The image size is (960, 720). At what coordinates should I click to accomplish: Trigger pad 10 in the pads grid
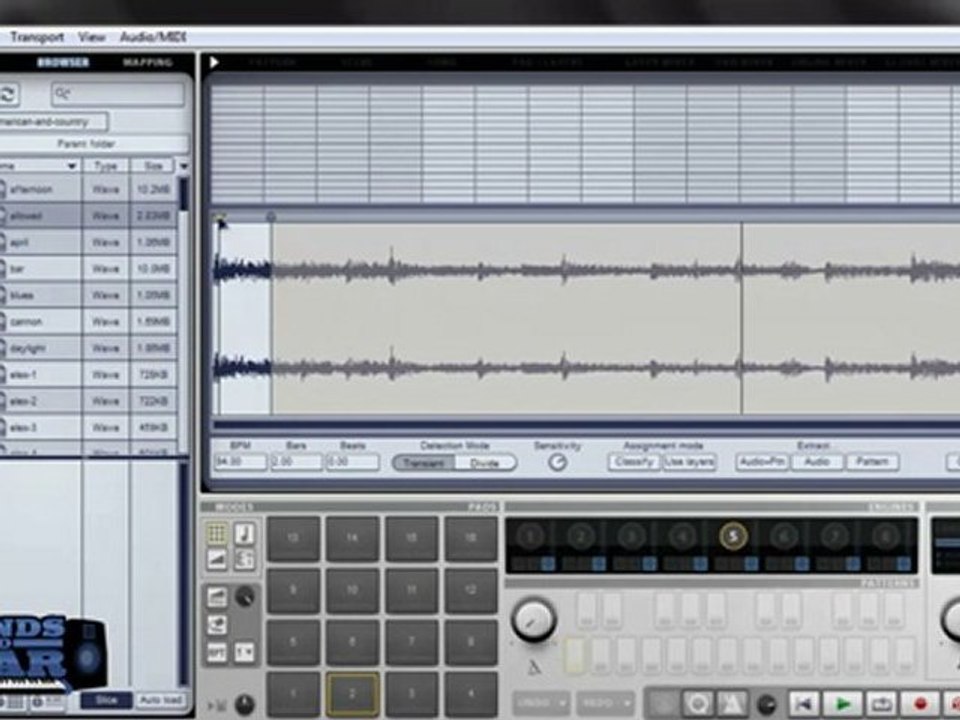click(x=353, y=590)
